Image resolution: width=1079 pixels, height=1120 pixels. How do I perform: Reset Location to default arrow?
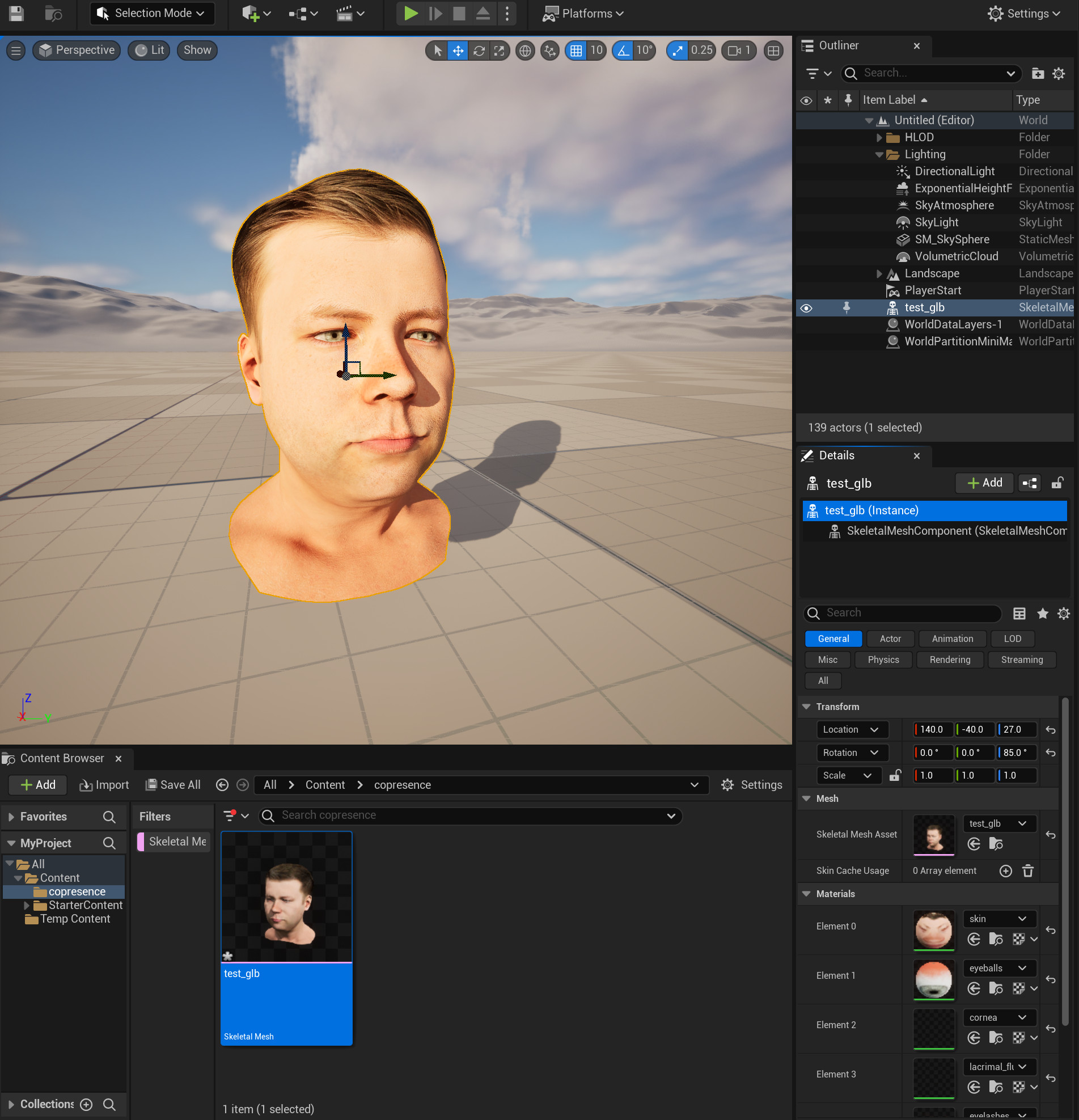[x=1051, y=730]
